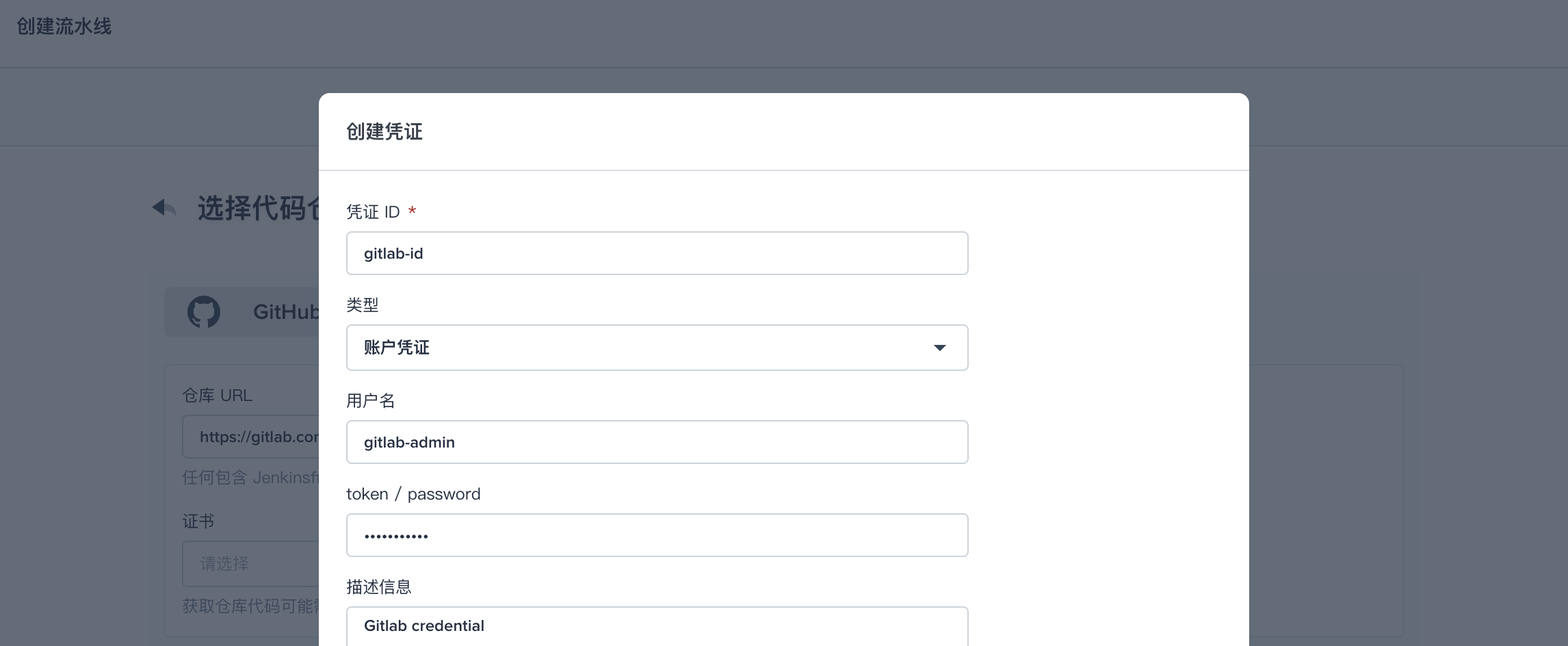Click the token / password label
The width and height of the screenshot is (1568, 646).
[x=413, y=494]
